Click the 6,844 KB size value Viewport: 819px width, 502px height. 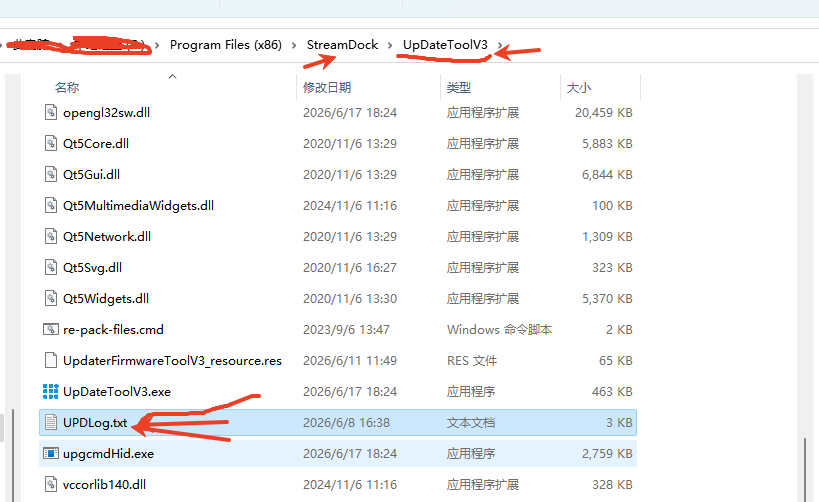click(607, 174)
